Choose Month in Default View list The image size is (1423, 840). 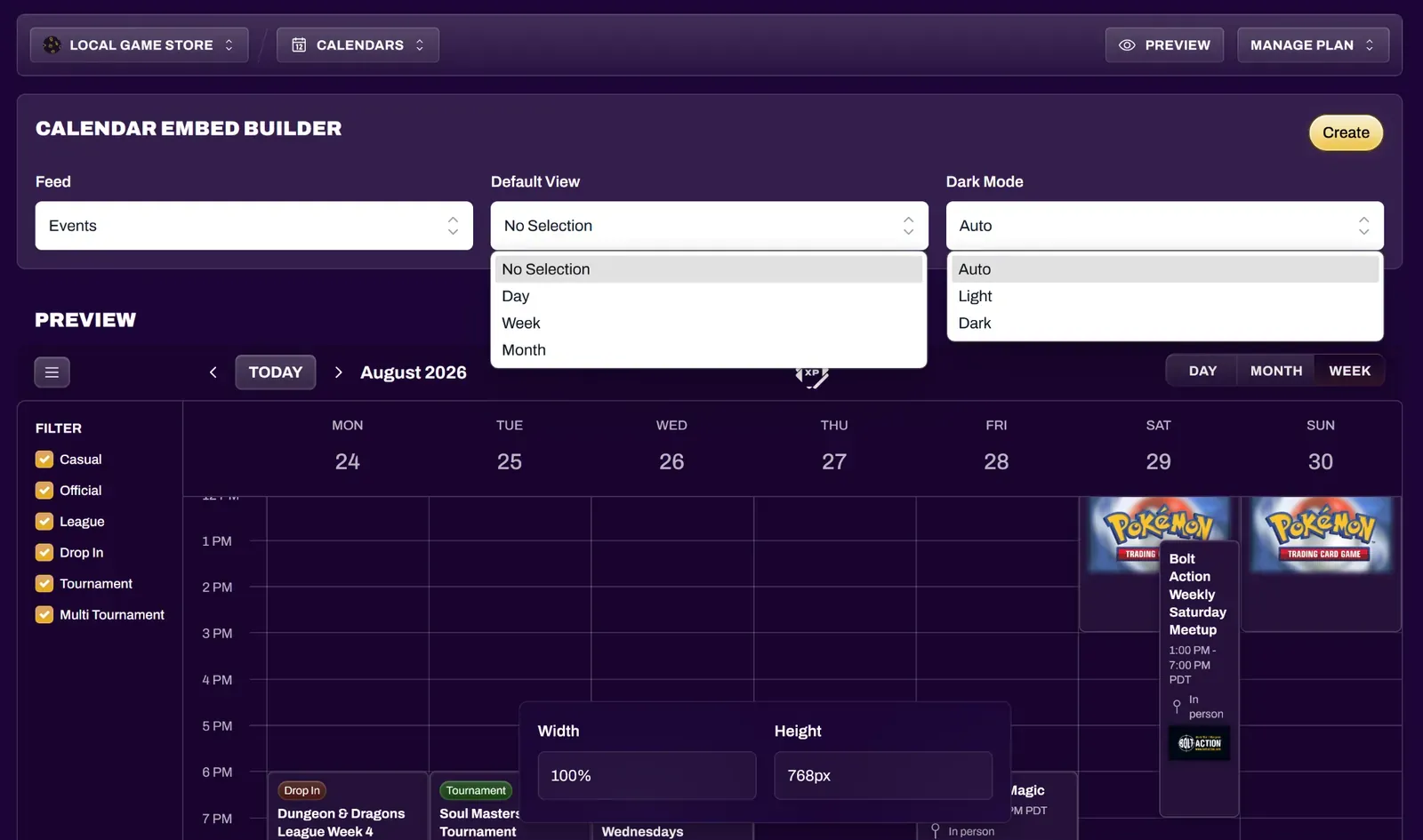709,350
